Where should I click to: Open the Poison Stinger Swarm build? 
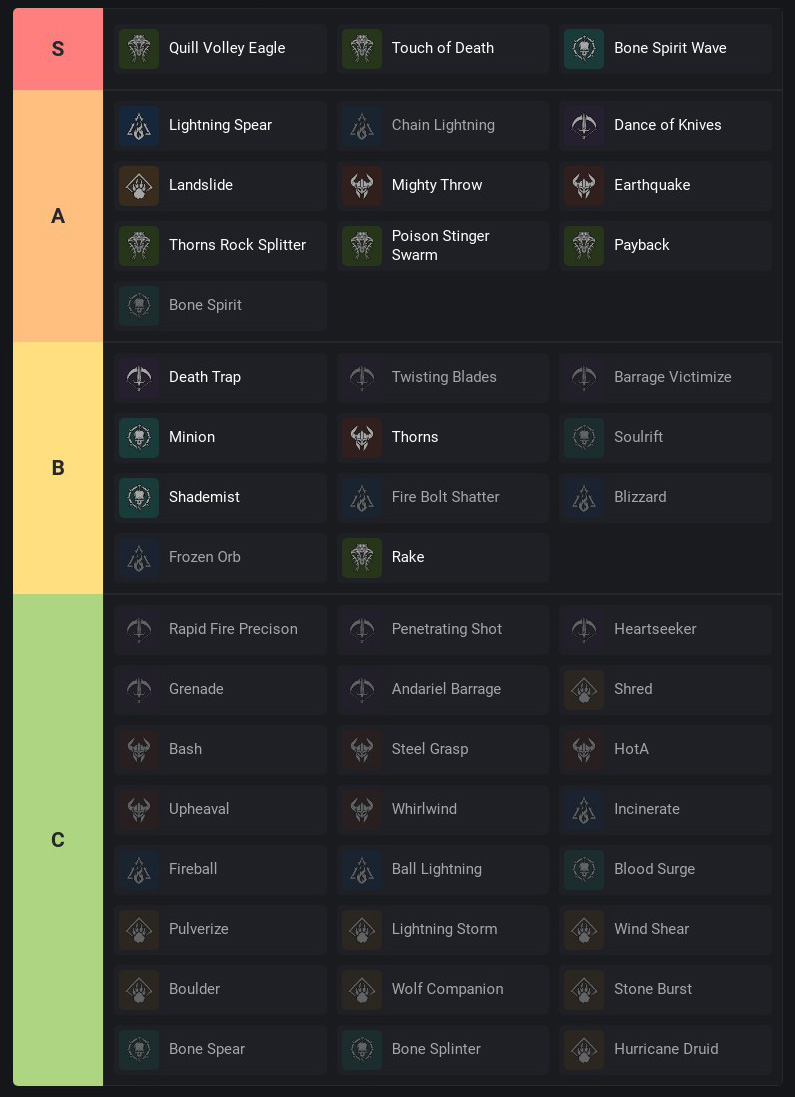click(x=443, y=246)
